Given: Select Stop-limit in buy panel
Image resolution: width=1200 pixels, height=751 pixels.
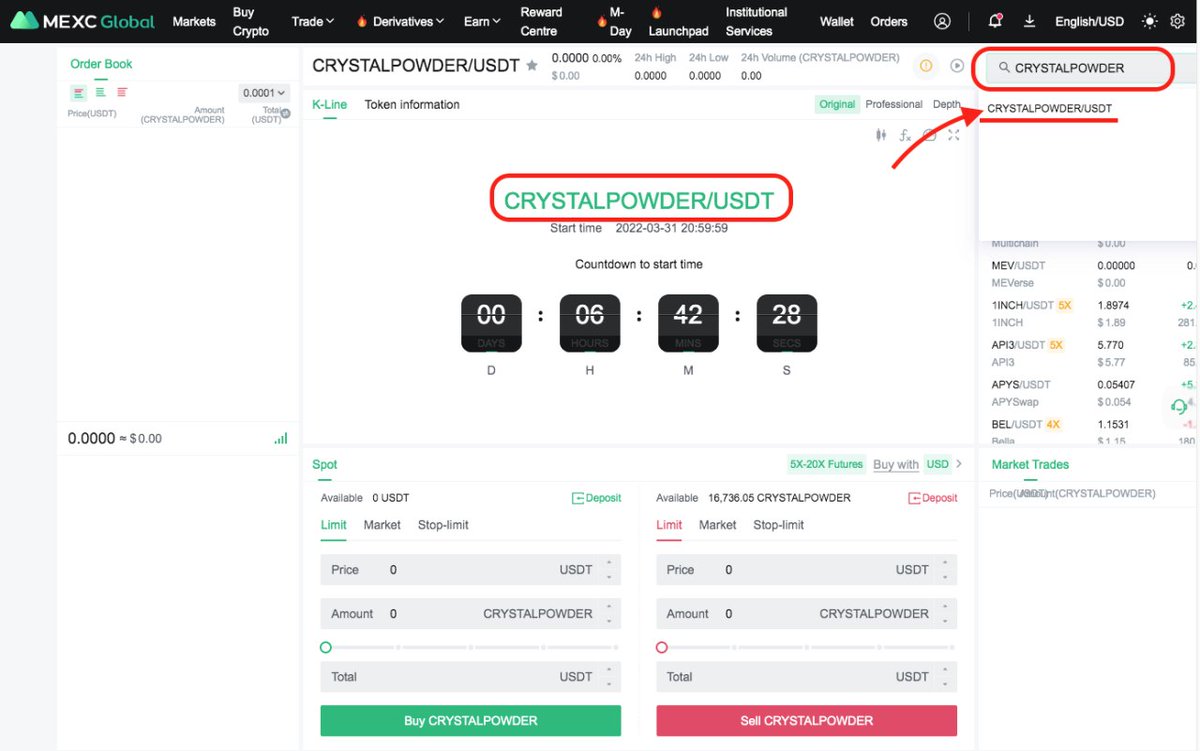Looking at the screenshot, I should pos(443,525).
